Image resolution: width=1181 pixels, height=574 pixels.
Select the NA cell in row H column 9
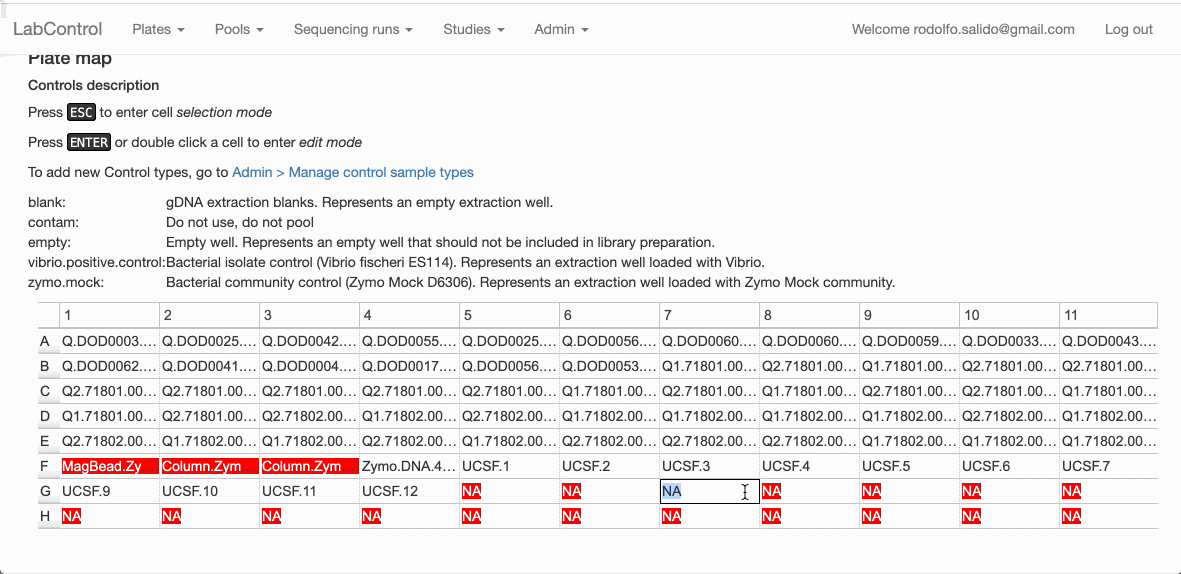909,516
